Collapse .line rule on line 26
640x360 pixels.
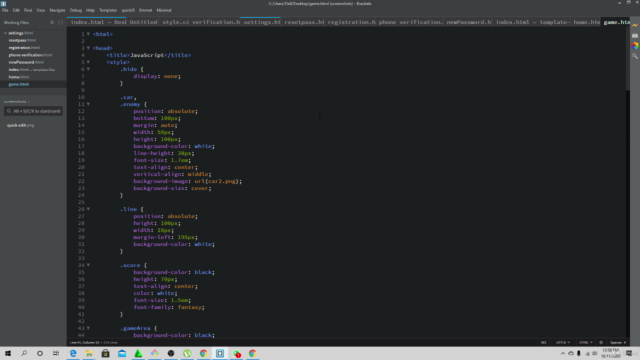(88, 209)
